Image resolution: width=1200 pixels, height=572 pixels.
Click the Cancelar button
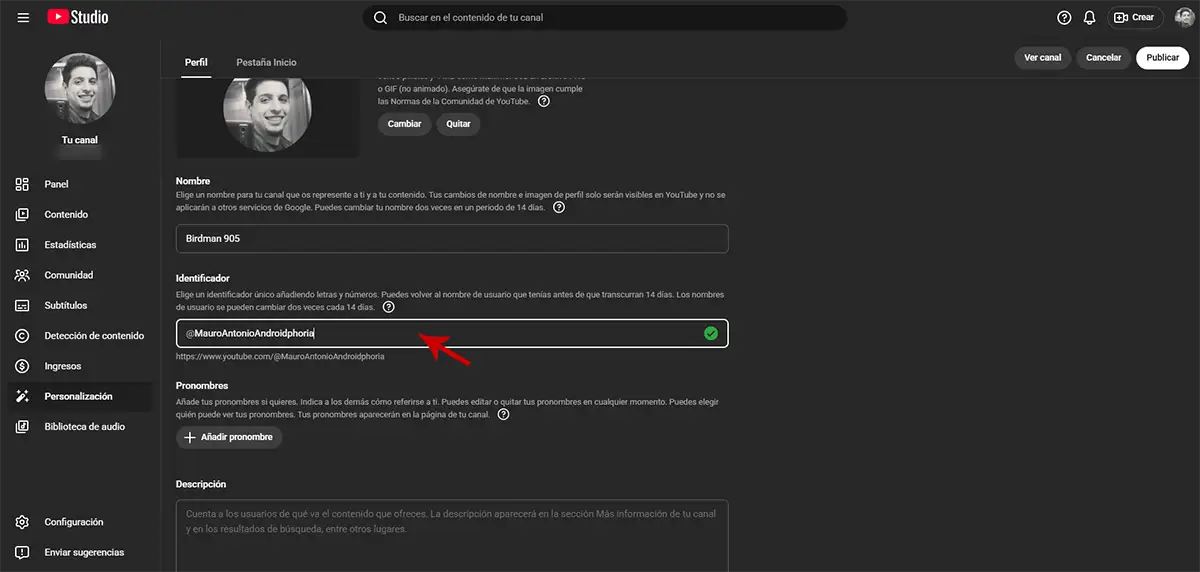[x=1104, y=58]
